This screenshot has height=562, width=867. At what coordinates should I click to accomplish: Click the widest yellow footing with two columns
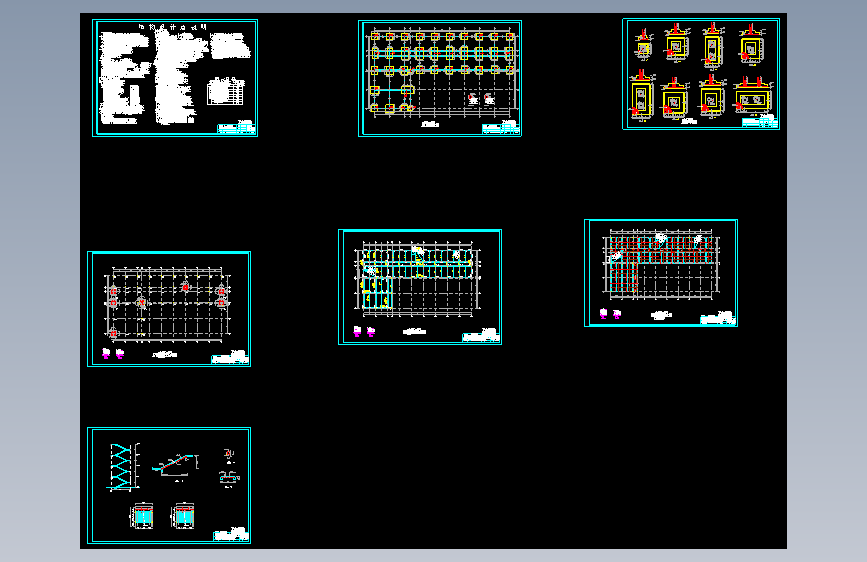point(753,100)
